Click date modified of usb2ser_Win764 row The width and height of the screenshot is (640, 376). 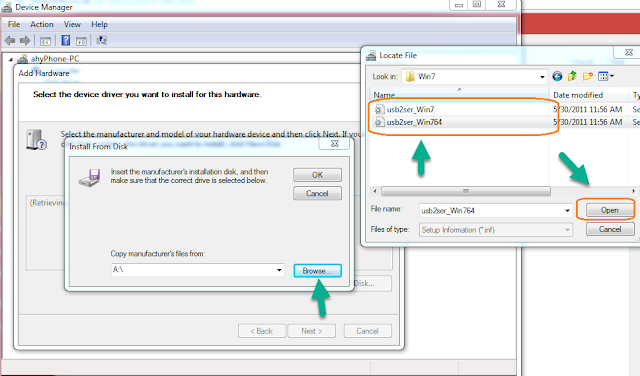click(x=588, y=122)
